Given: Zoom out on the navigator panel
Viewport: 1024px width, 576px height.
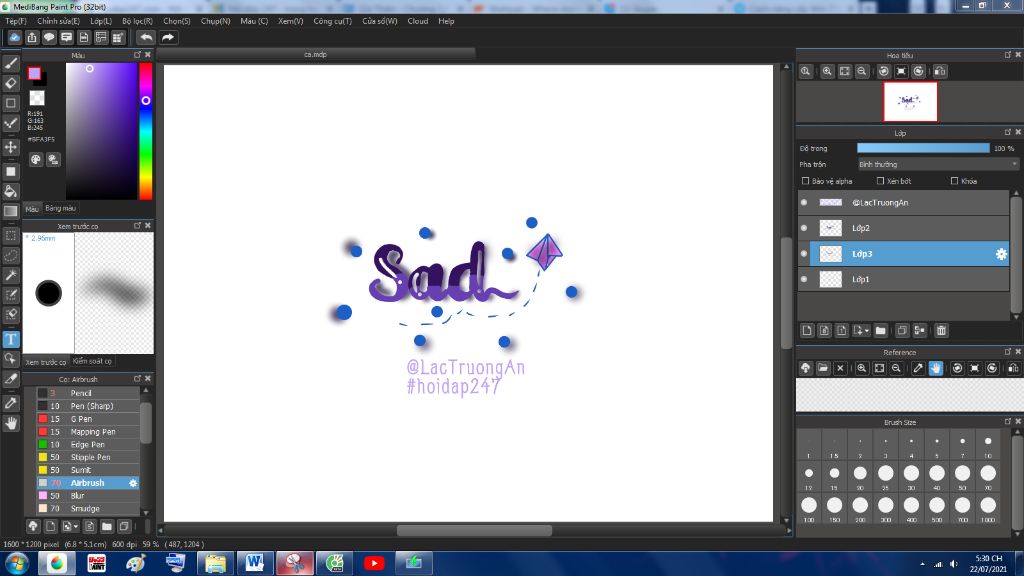Looking at the screenshot, I should click(862, 71).
